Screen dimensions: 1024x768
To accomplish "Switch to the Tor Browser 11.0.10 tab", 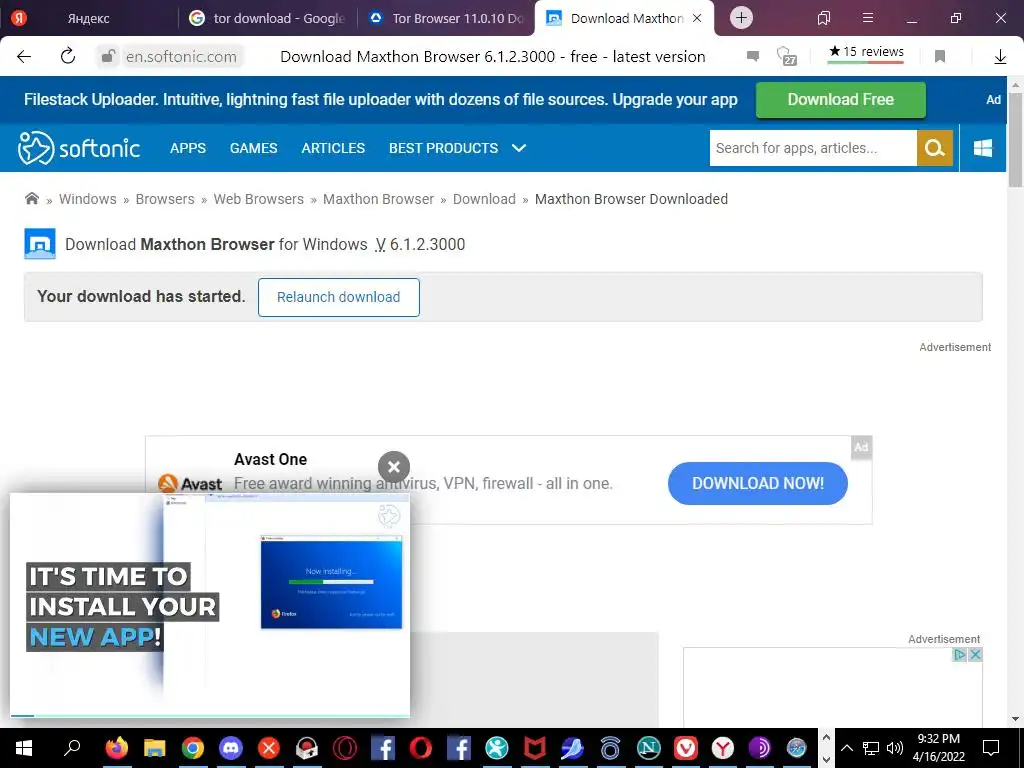I will click(446, 18).
